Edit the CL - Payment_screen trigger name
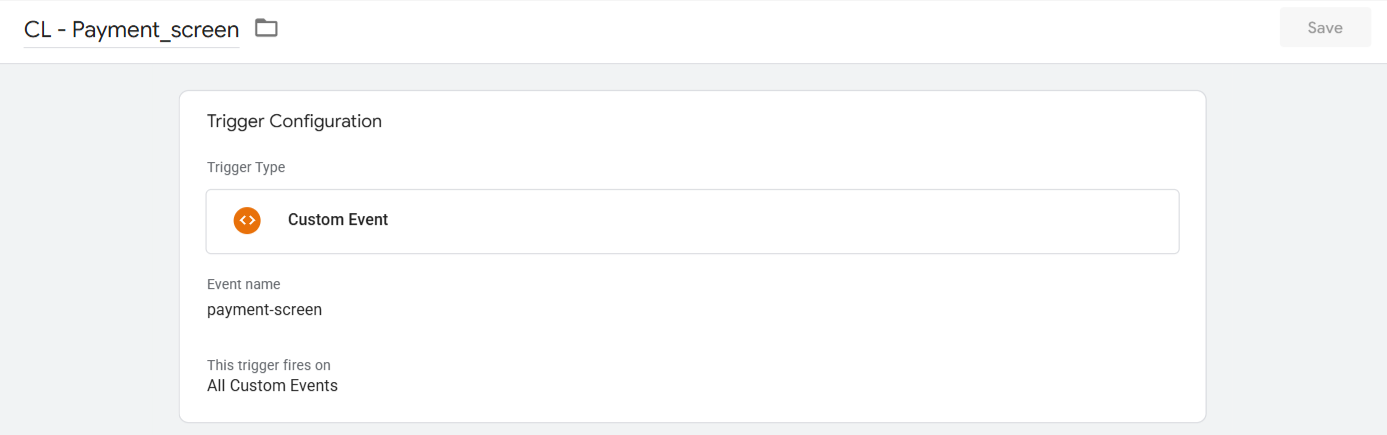Image resolution: width=1387 pixels, height=435 pixels. (x=132, y=29)
